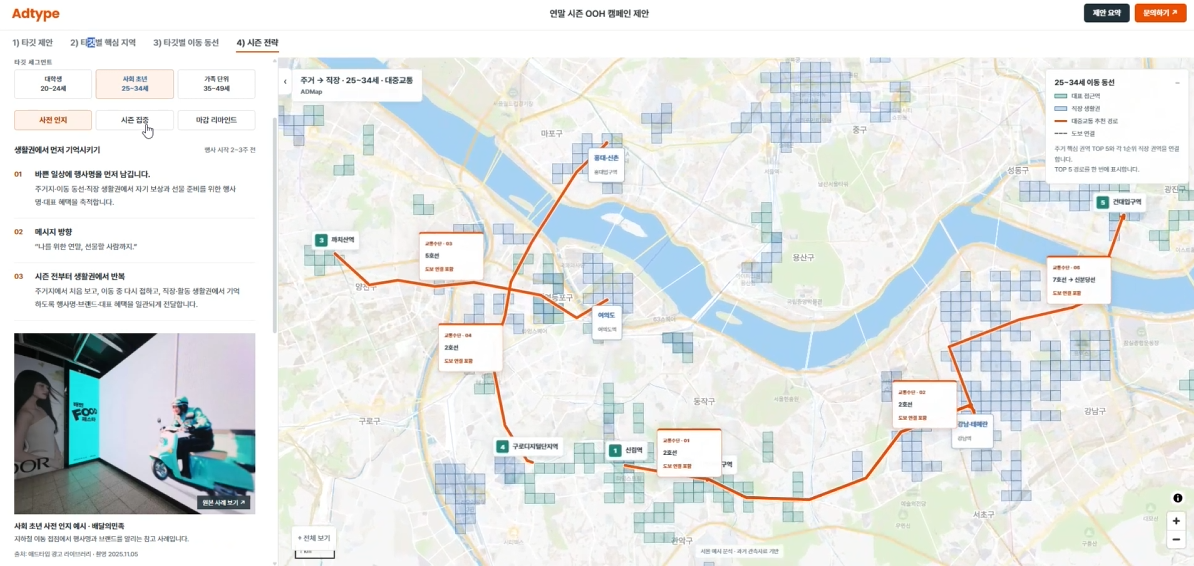Click the 연말 시즌 OOH 캠페인 제안 title

(599, 14)
